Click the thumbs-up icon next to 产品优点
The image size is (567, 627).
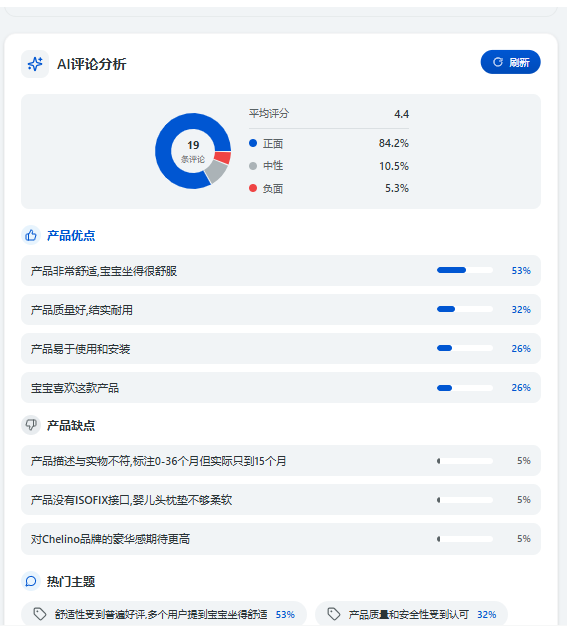pyautogui.click(x=31, y=236)
